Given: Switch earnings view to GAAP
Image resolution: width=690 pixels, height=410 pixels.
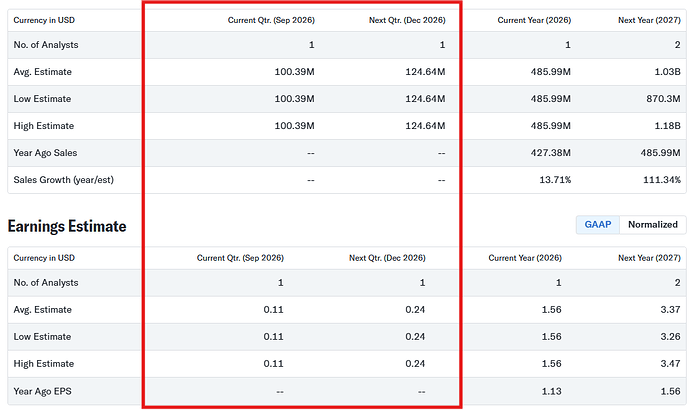Looking at the screenshot, I should click(598, 224).
